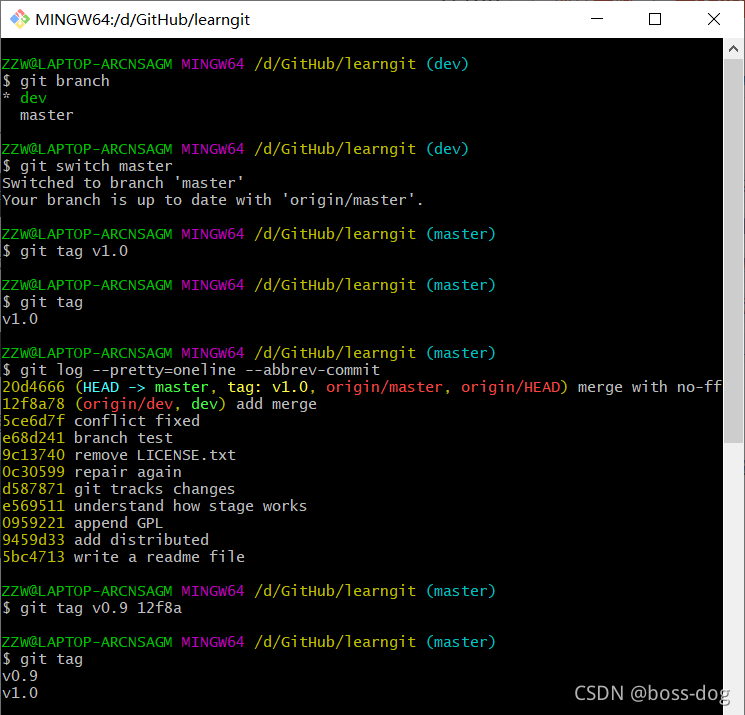
Task: Click the '* dev' branch entry
Action: pos(25,98)
